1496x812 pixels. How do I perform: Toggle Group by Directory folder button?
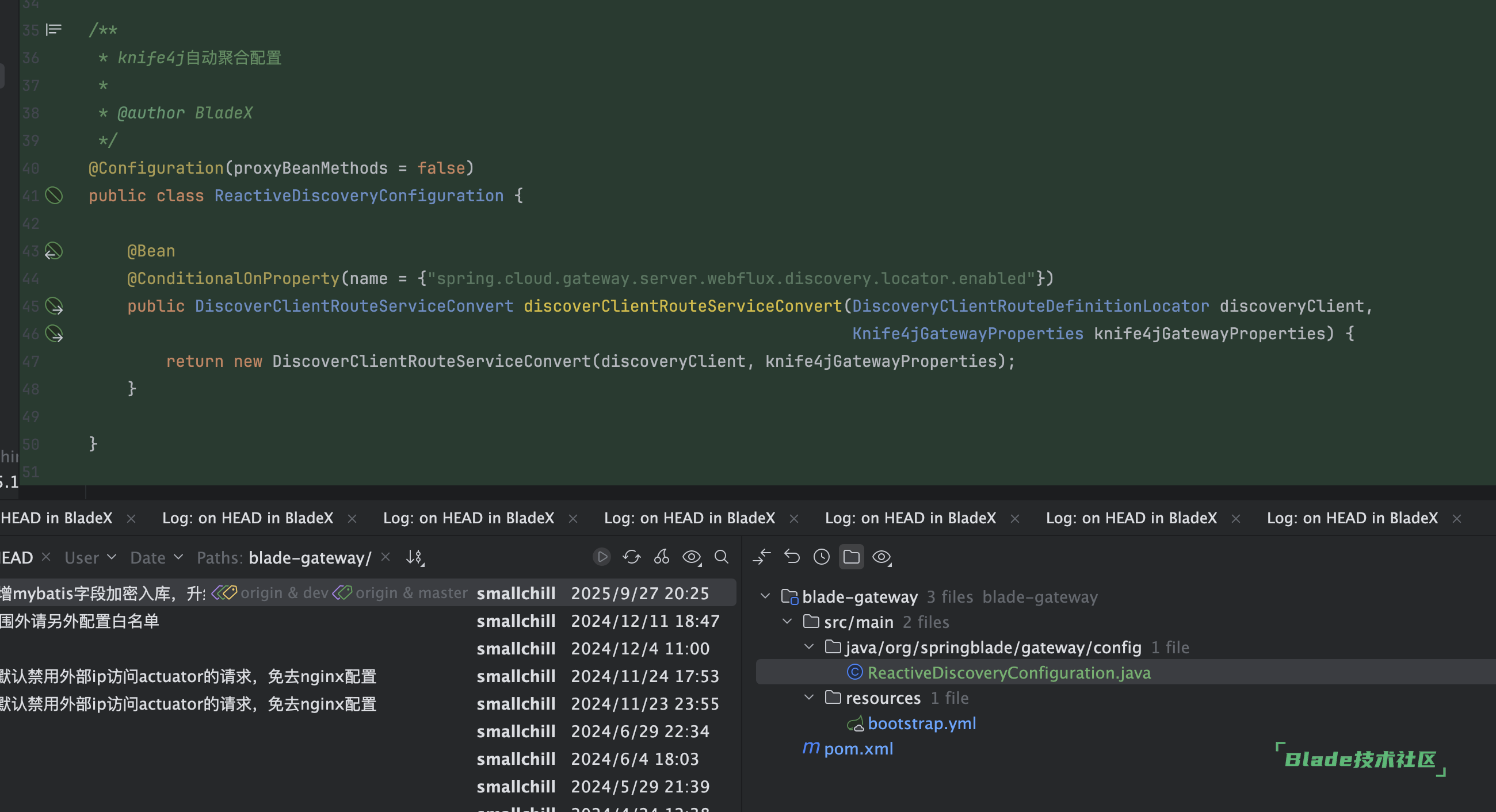(852, 557)
